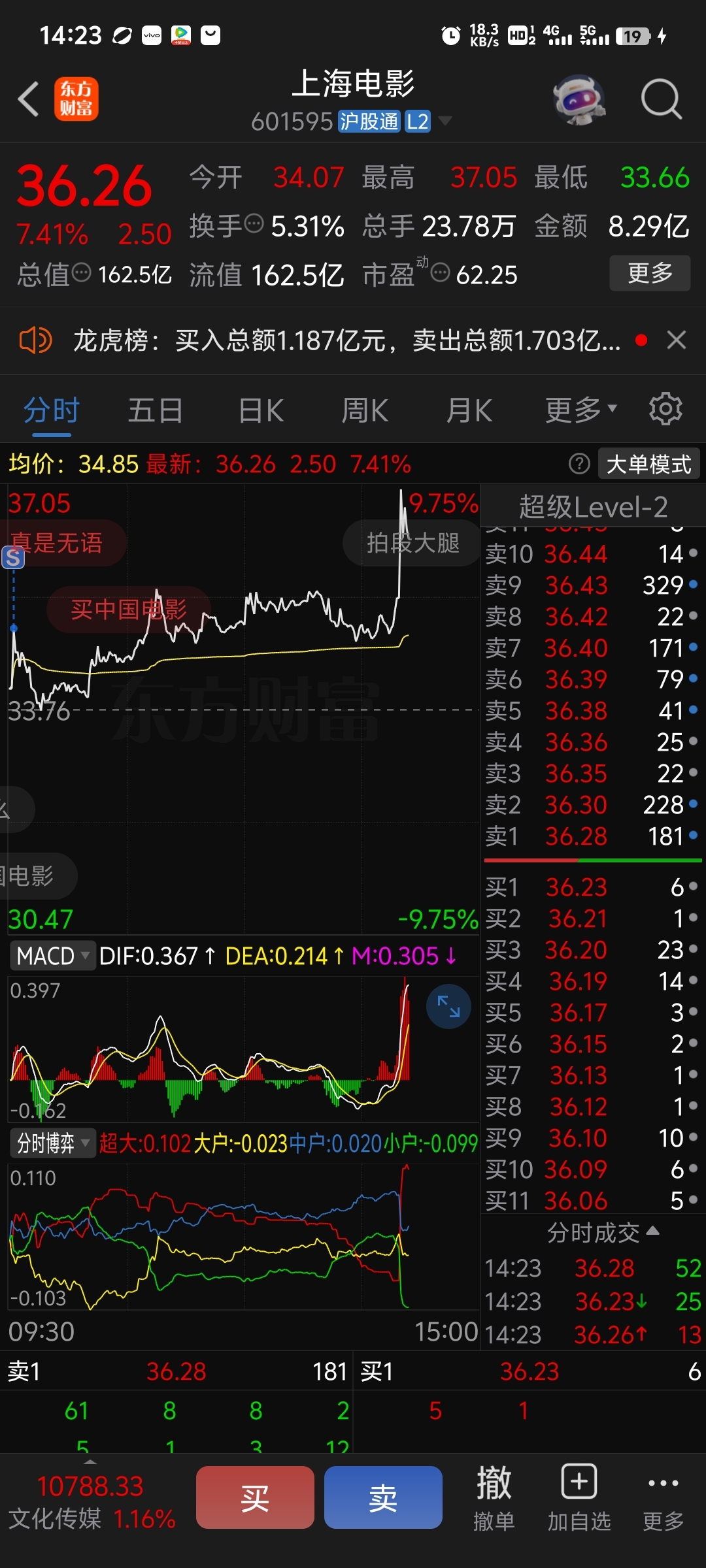Open the MACD indicator dropdown
This screenshot has height=1568, width=706.
52,956
